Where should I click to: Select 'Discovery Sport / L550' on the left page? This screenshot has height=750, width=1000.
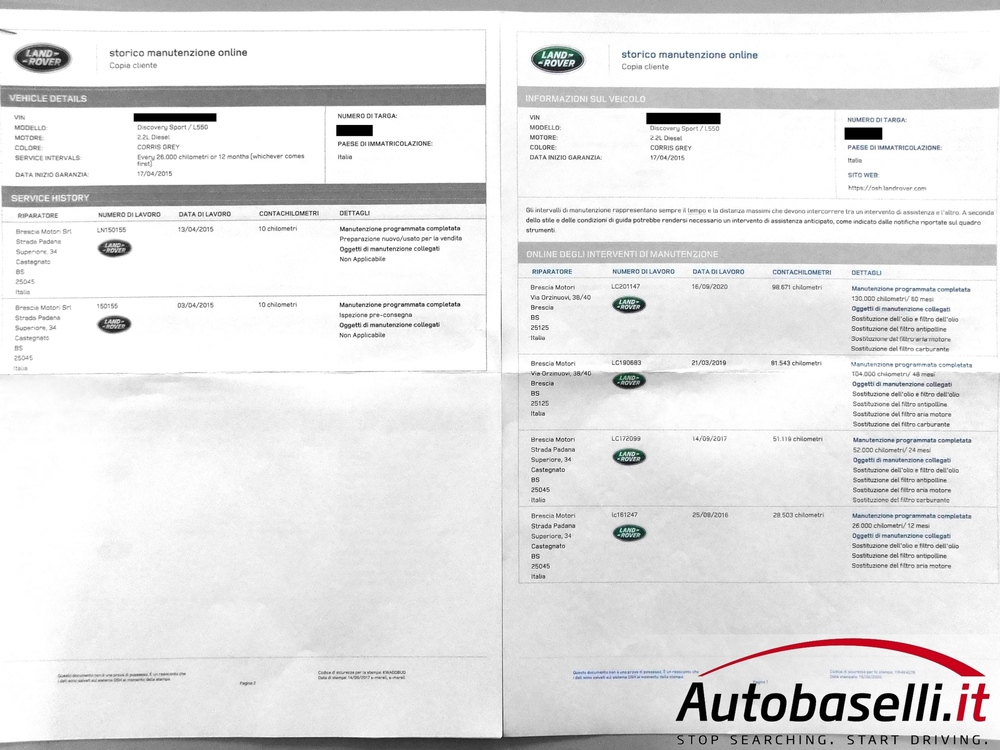tap(172, 127)
